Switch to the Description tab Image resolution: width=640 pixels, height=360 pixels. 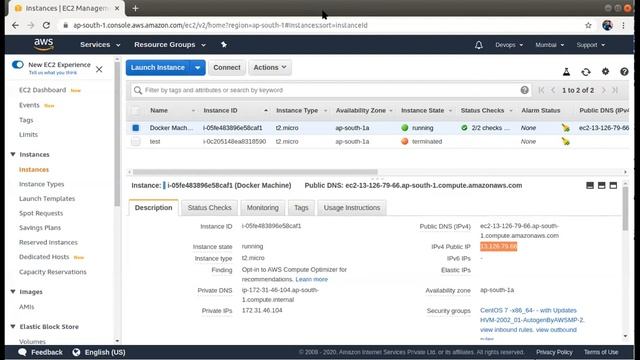[x=153, y=208]
